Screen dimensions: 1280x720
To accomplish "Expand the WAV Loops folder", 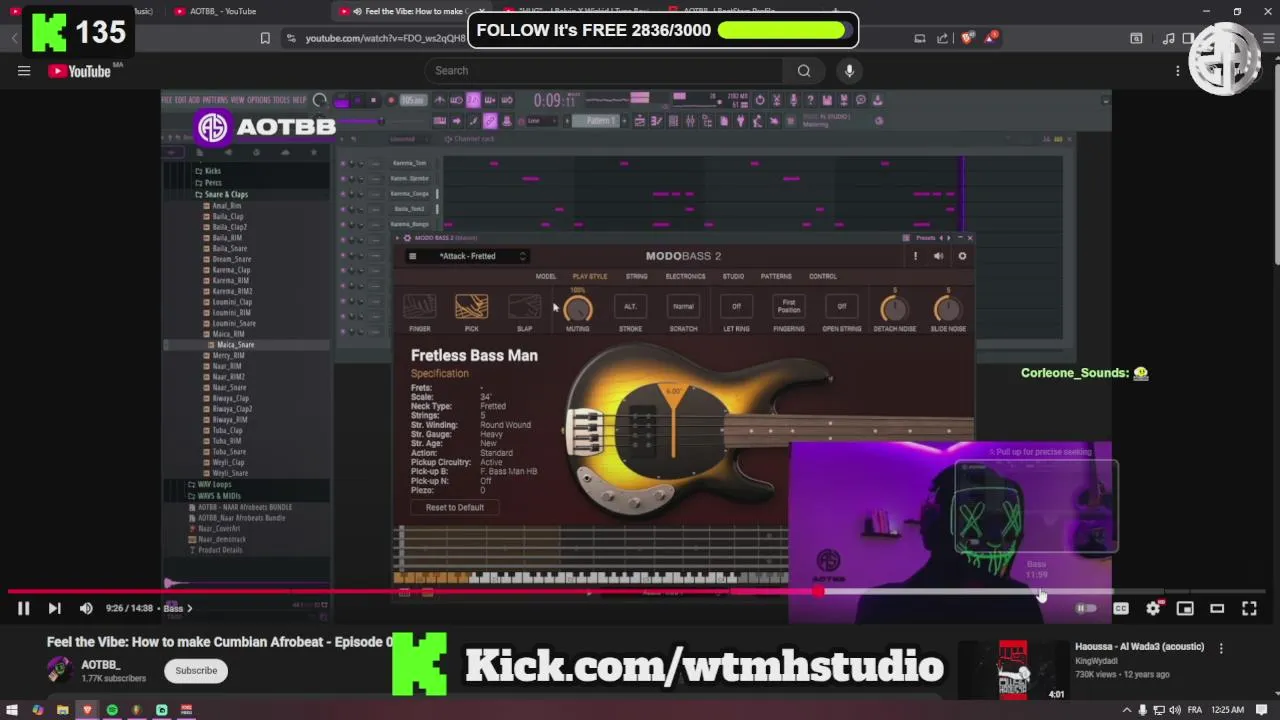I will point(209,484).
